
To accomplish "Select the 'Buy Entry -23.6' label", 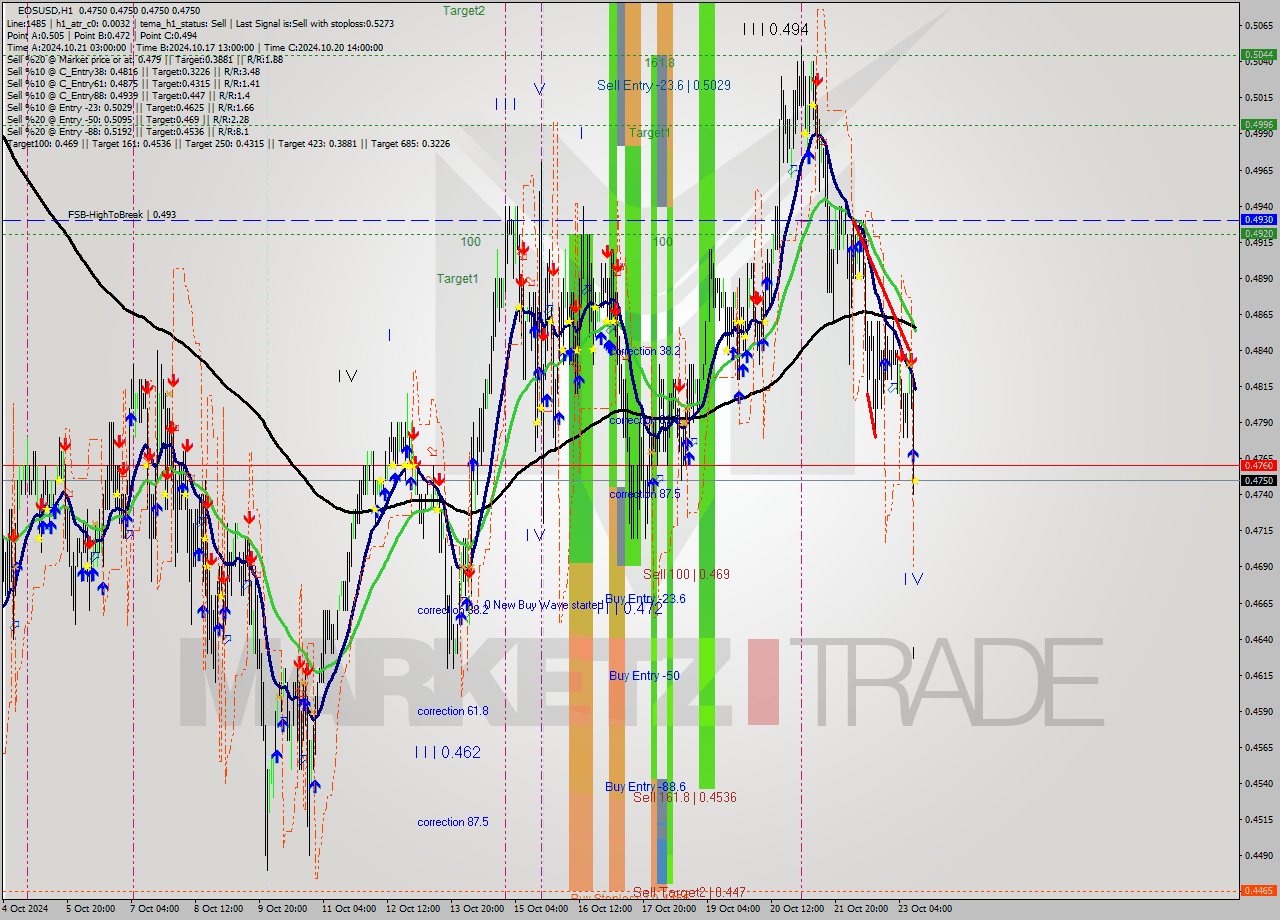I will pyautogui.click(x=646, y=599).
